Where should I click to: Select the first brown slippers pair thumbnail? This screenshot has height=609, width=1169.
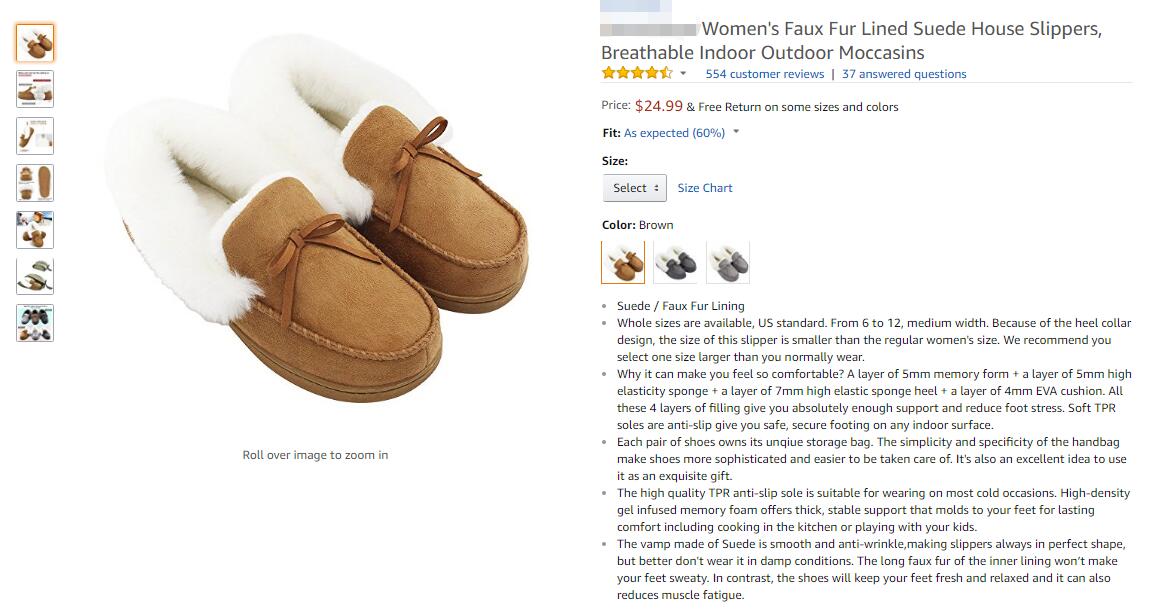pyautogui.click(x=35, y=43)
